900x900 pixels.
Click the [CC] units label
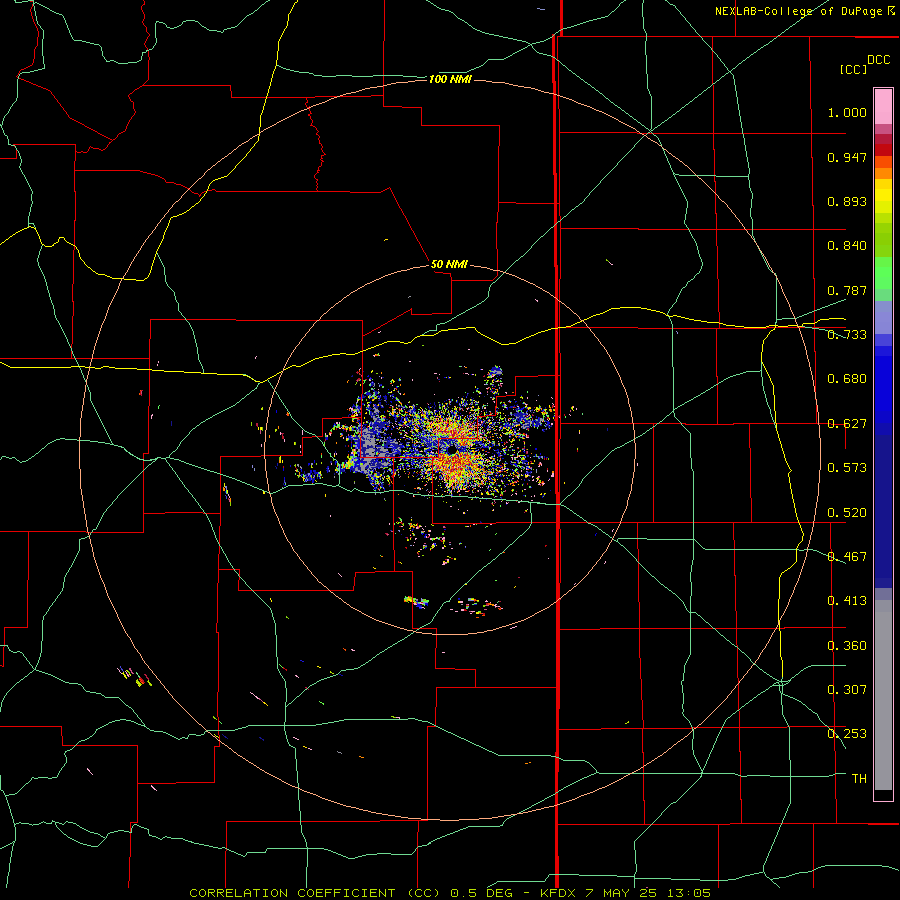(853, 69)
